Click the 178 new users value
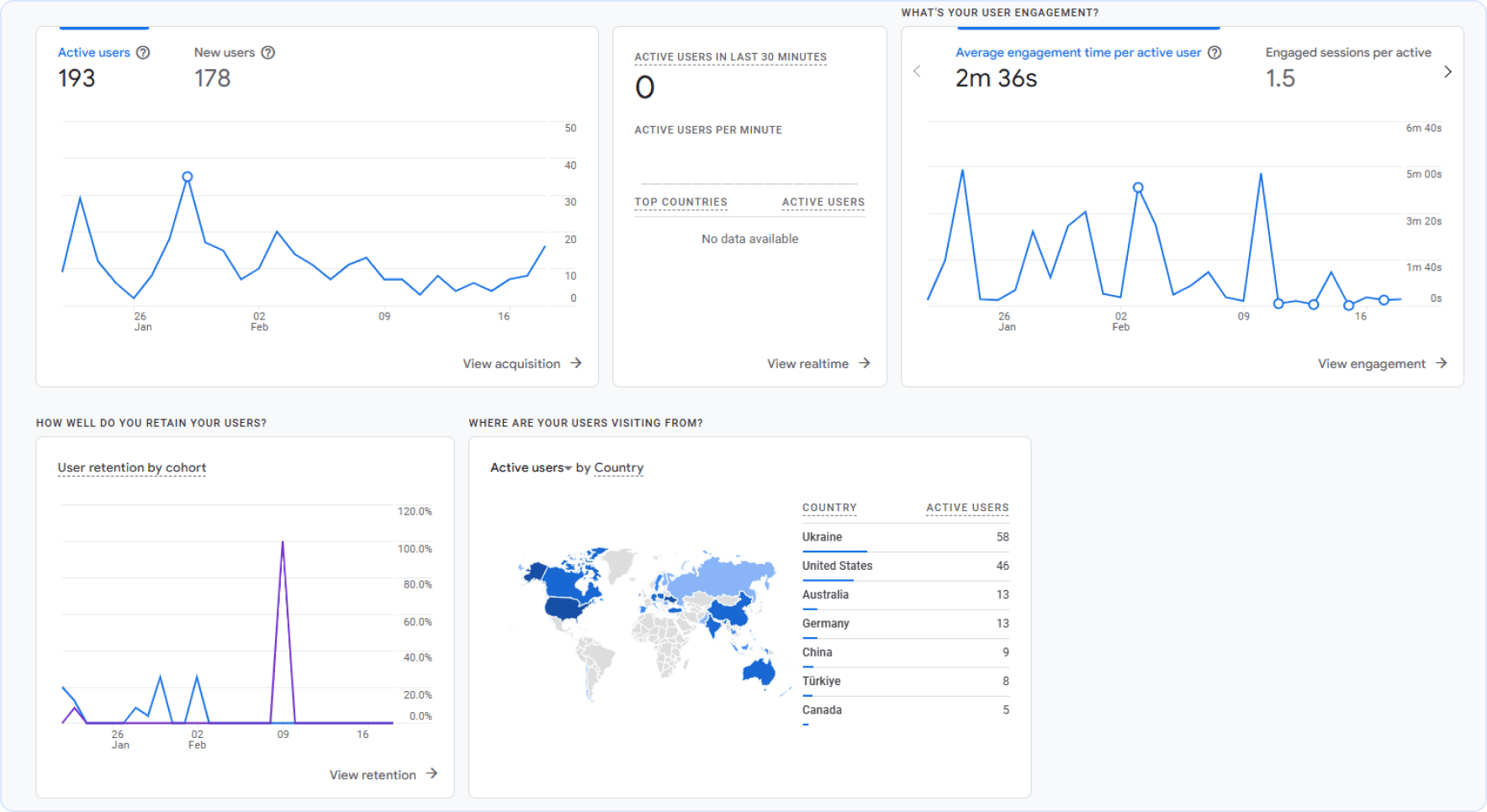The height and width of the screenshot is (812, 1487). point(212,78)
